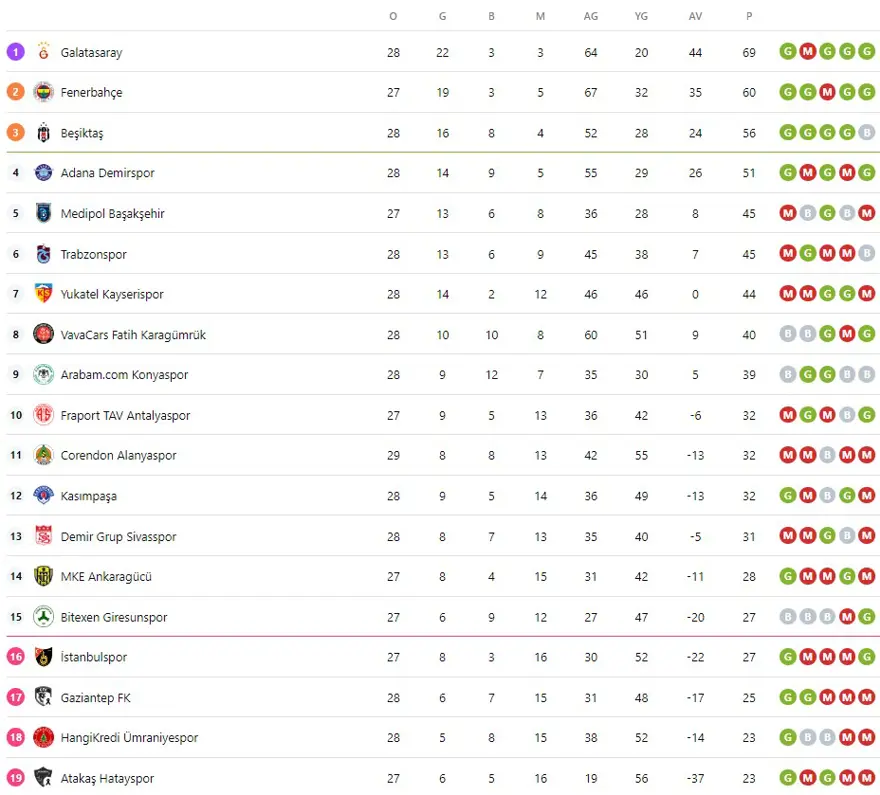Click the Fenerbahçe club crest
The width and height of the screenshot is (880, 795).
(43, 92)
